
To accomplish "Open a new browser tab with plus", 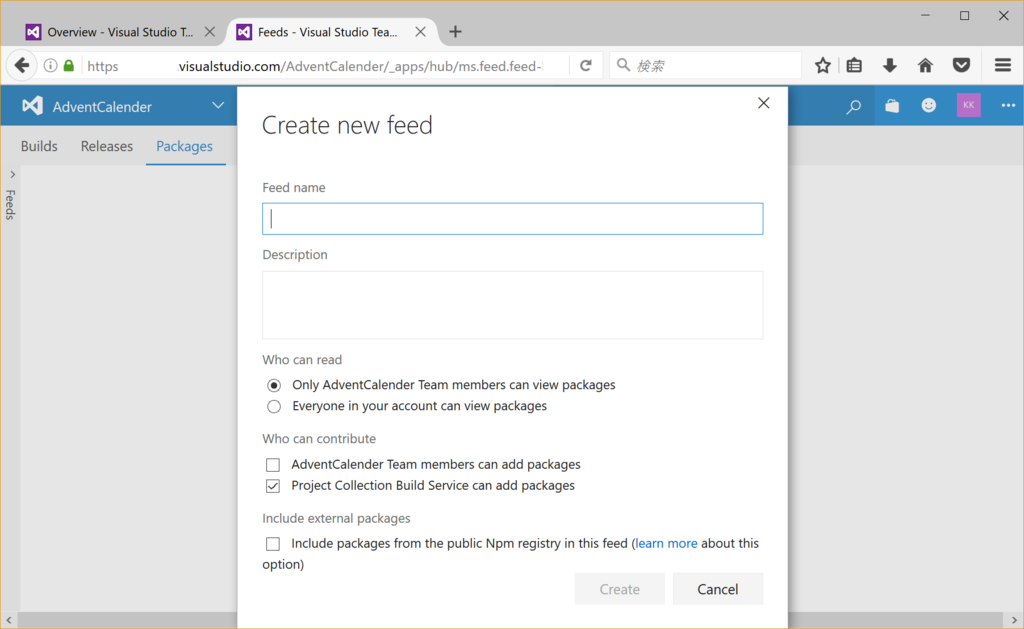I will click(455, 31).
